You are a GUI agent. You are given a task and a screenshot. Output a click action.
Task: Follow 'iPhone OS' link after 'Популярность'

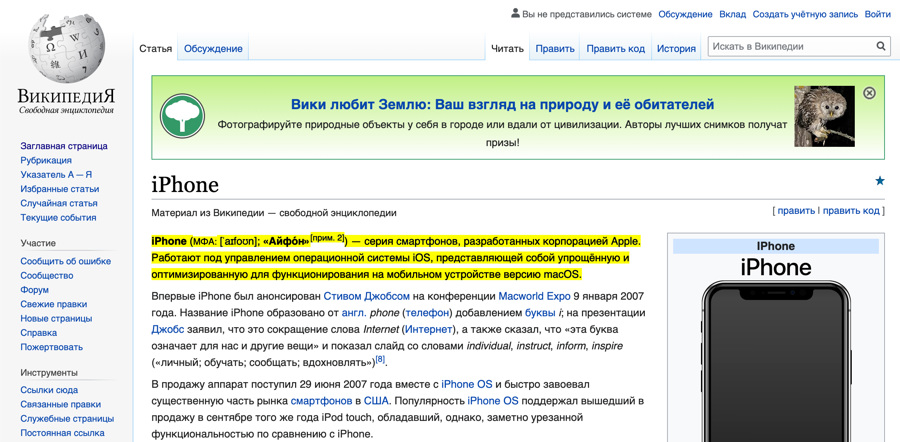tap(493, 401)
